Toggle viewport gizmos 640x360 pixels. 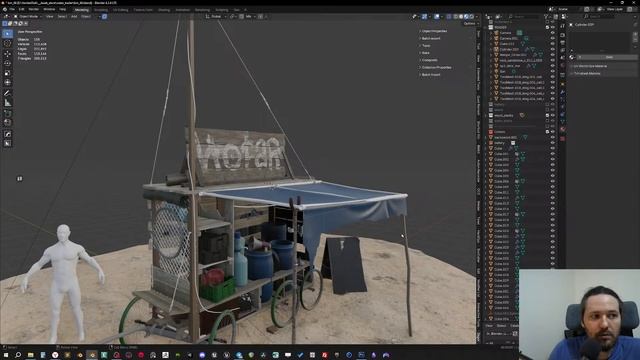[424, 17]
